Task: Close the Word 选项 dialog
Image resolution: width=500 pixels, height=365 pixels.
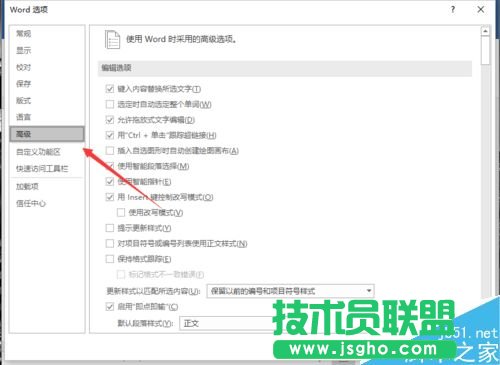Action: point(481,10)
